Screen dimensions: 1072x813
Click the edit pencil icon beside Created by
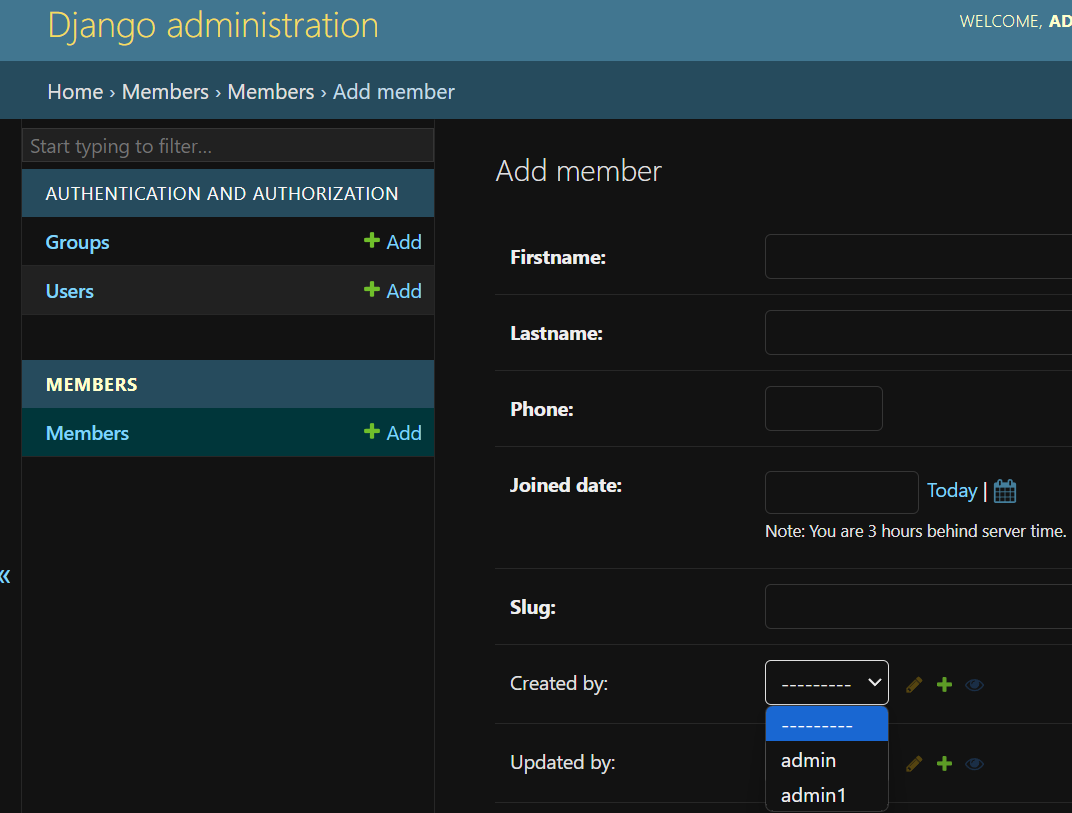click(913, 684)
